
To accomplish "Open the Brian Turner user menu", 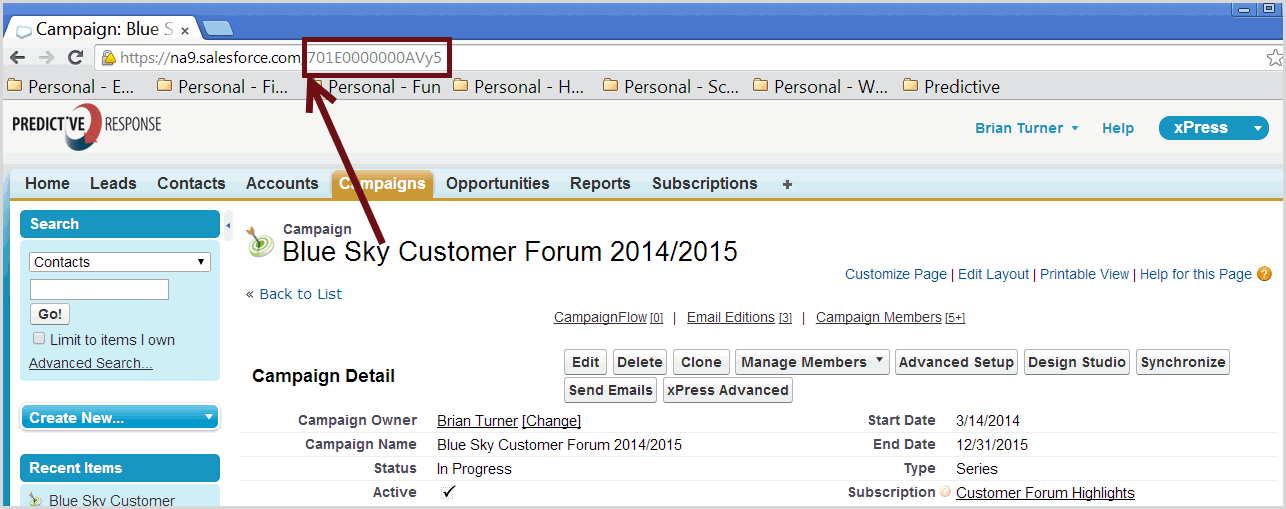I will [x=1026, y=128].
